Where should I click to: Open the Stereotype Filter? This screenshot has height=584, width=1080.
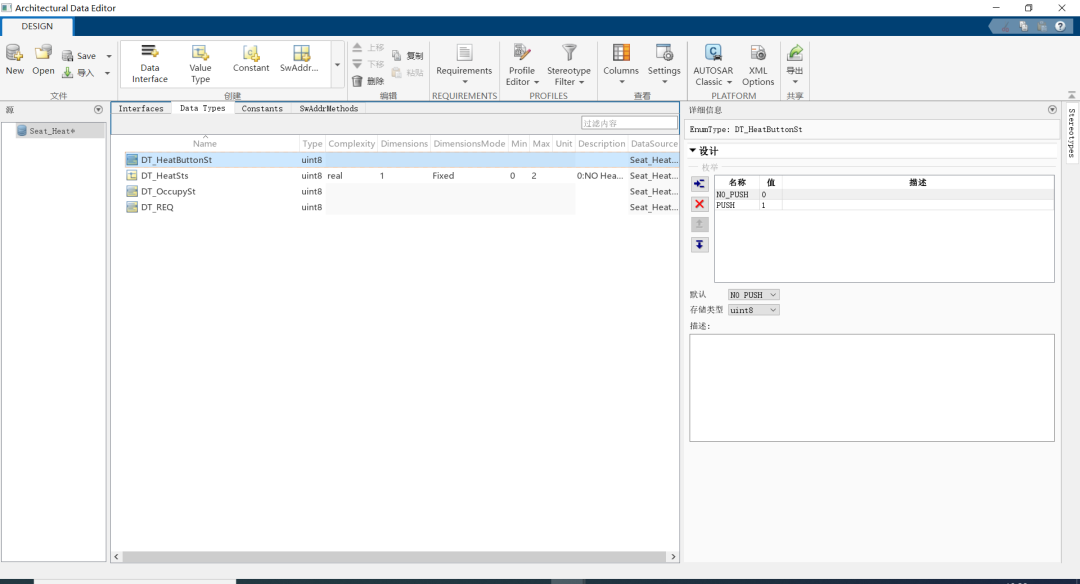(x=569, y=63)
